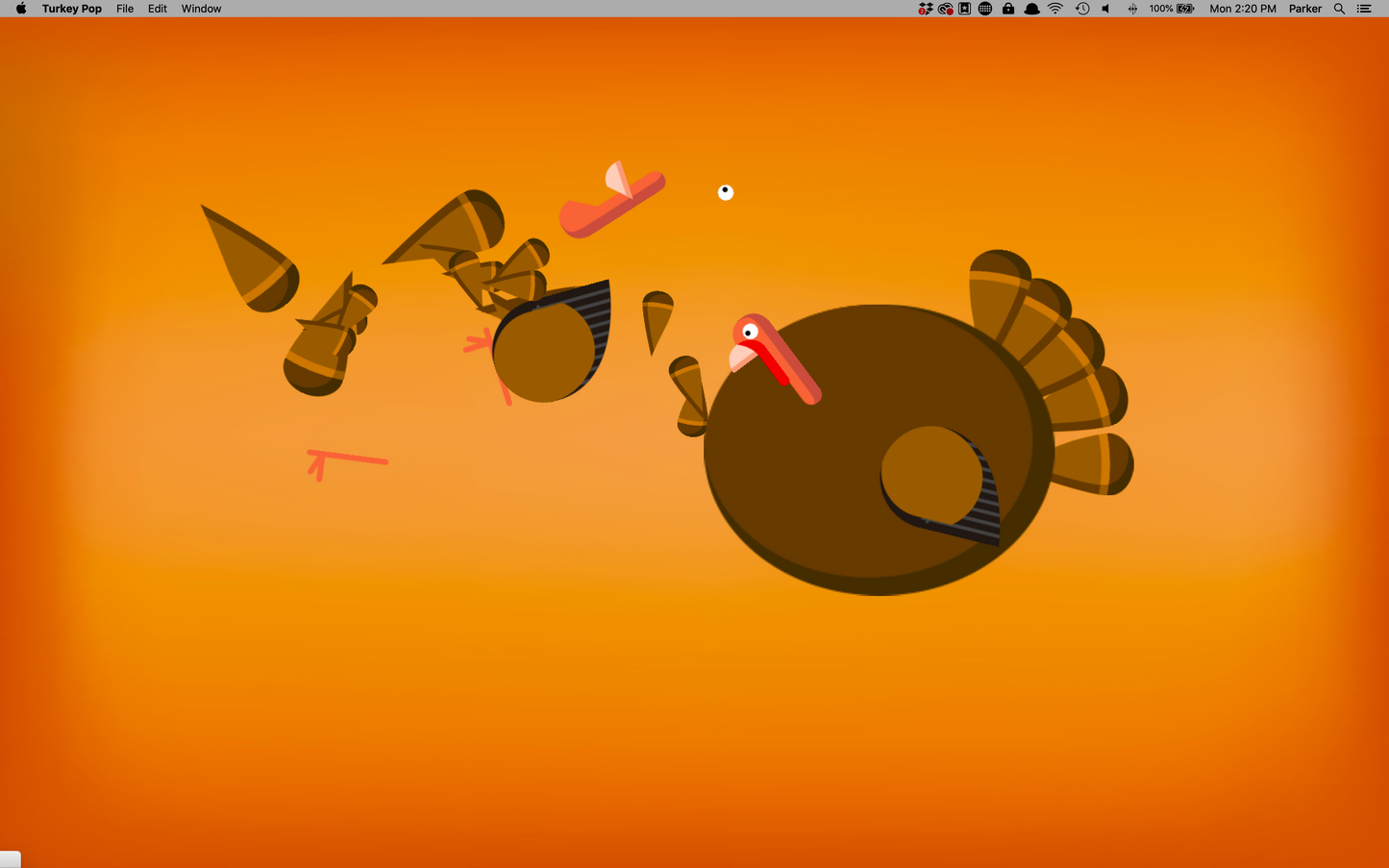Open the Notification Center list icon
This screenshot has height=868, width=1389.
coord(1364,9)
